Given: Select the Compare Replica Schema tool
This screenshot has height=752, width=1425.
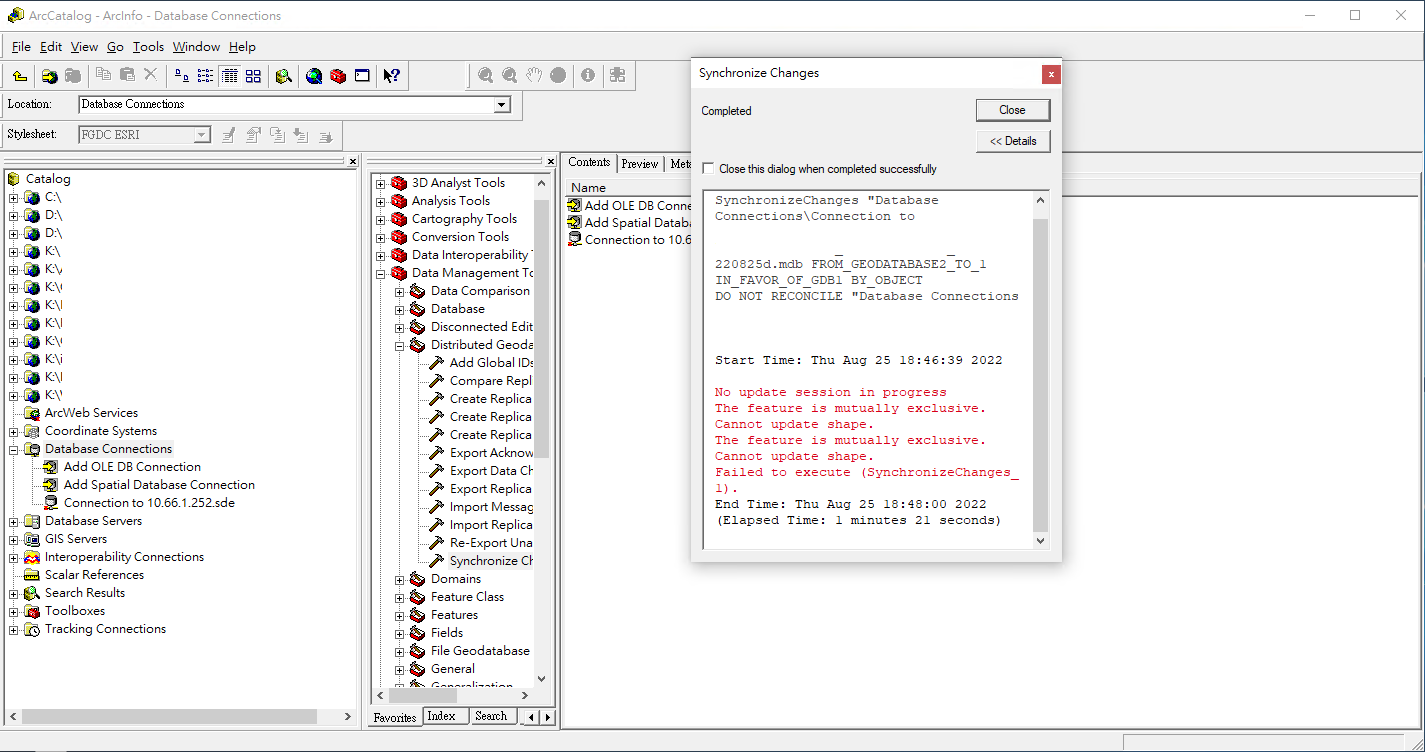Looking at the screenshot, I should [x=490, y=381].
